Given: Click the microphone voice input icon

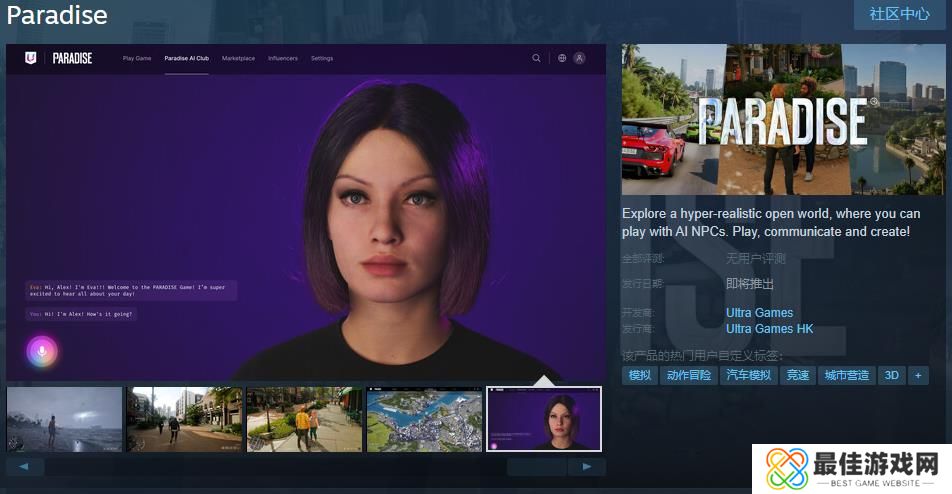Looking at the screenshot, I should tap(42, 350).
